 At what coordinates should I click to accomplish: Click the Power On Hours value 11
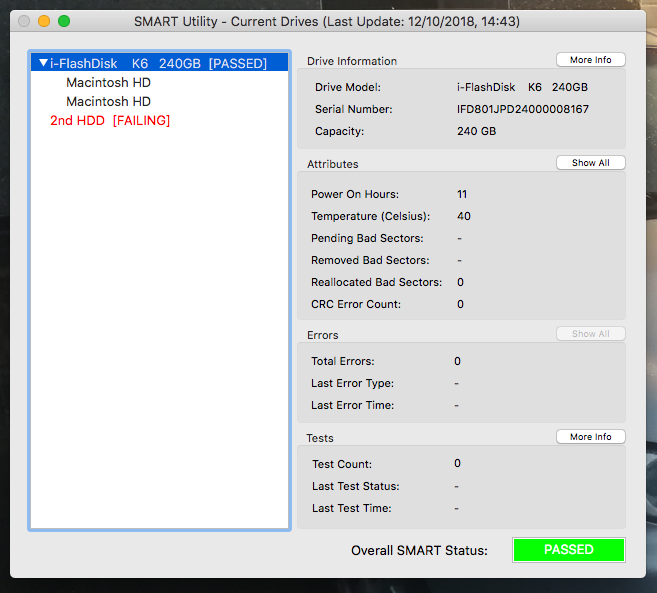(x=462, y=194)
